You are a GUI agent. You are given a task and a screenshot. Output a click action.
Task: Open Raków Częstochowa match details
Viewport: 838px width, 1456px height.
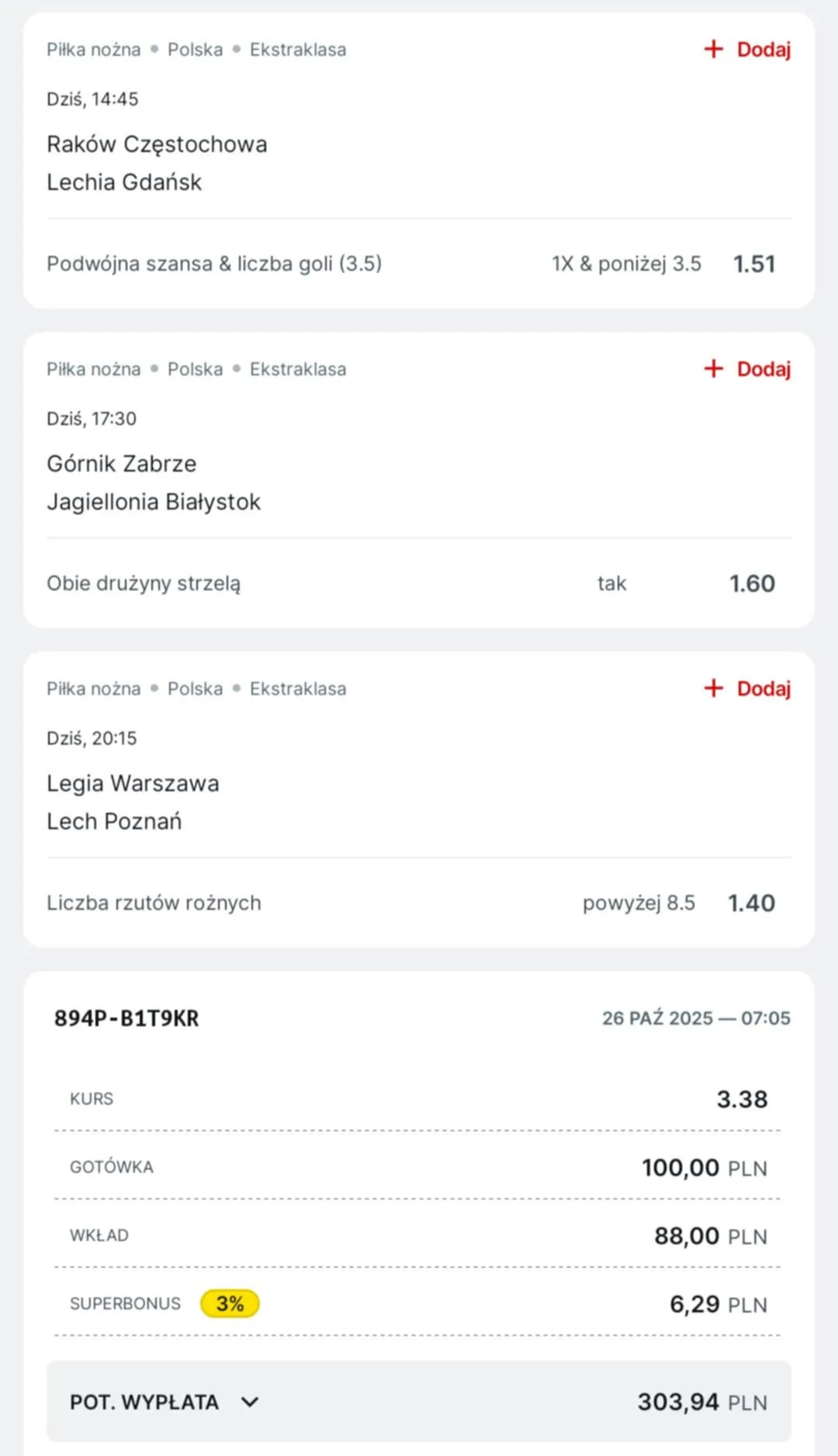tap(157, 145)
